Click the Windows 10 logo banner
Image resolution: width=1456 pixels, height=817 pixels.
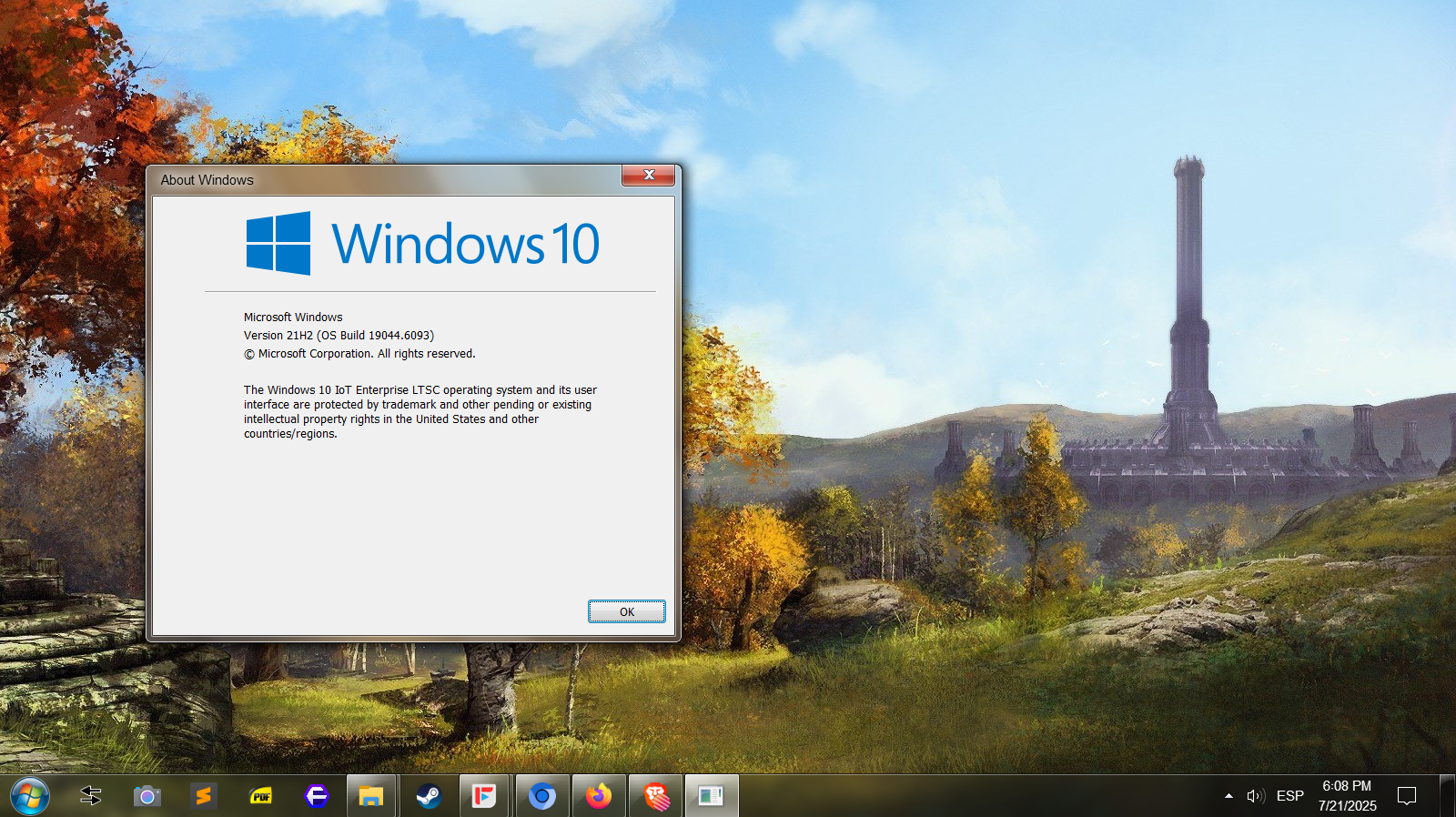click(423, 244)
